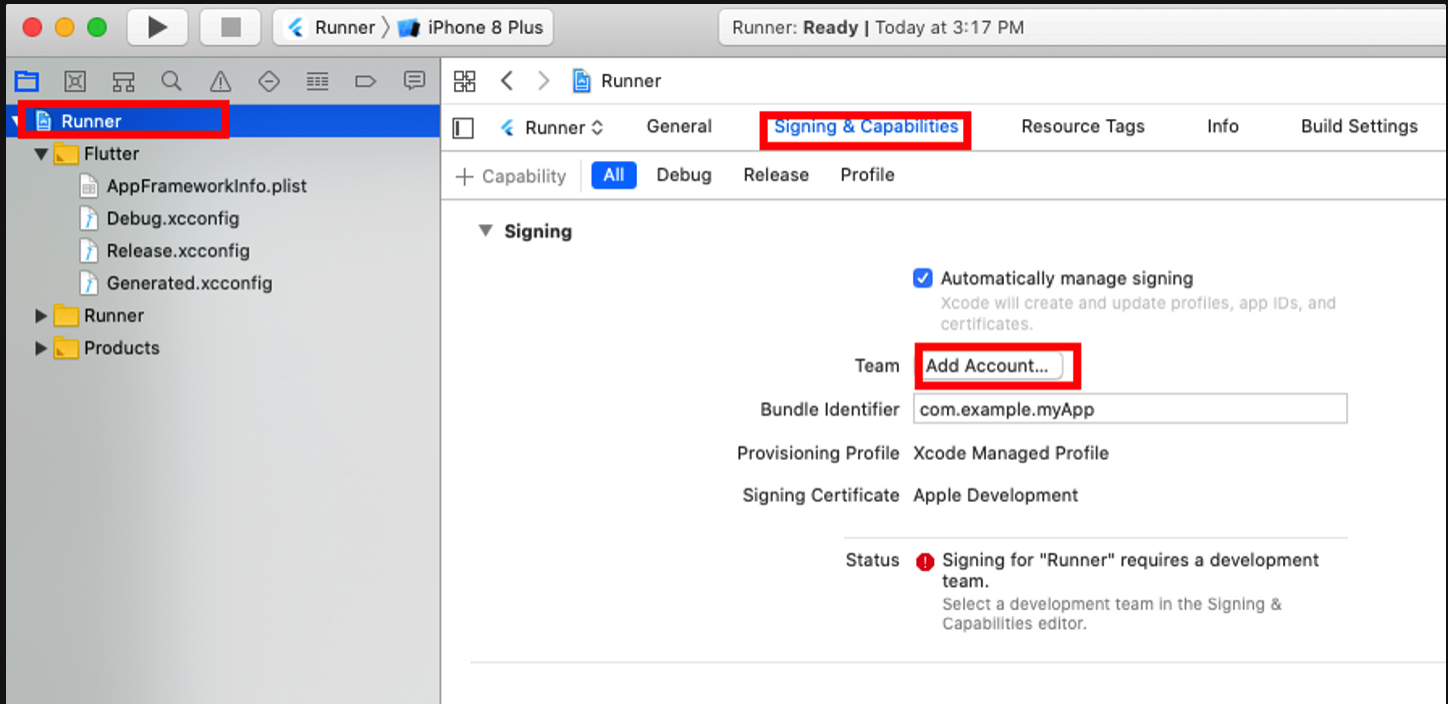Go back in editor history
Image resolution: width=1448 pixels, height=704 pixels.
507,81
